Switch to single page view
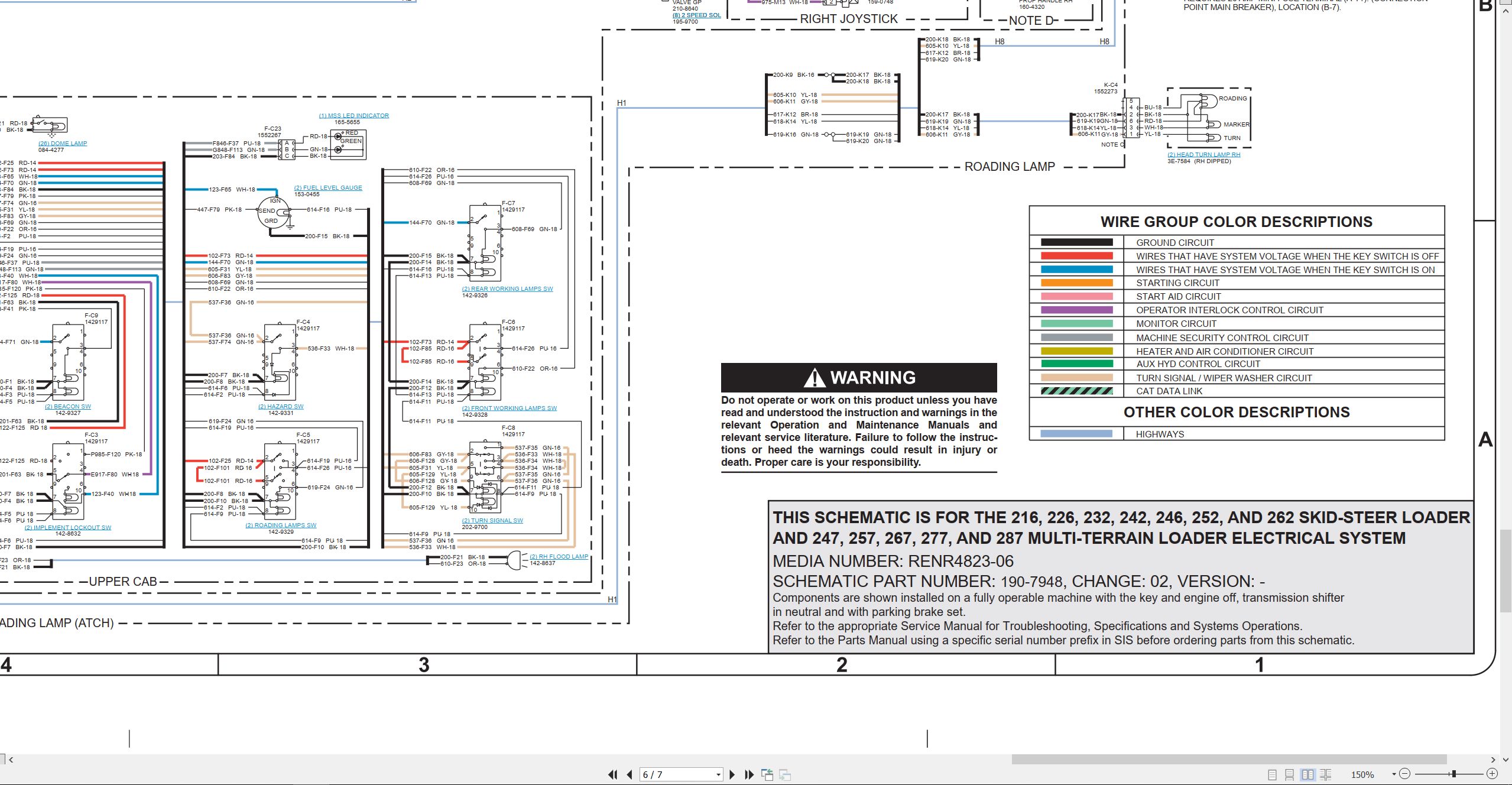Image resolution: width=1512 pixels, height=785 pixels. click(1272, 774)
